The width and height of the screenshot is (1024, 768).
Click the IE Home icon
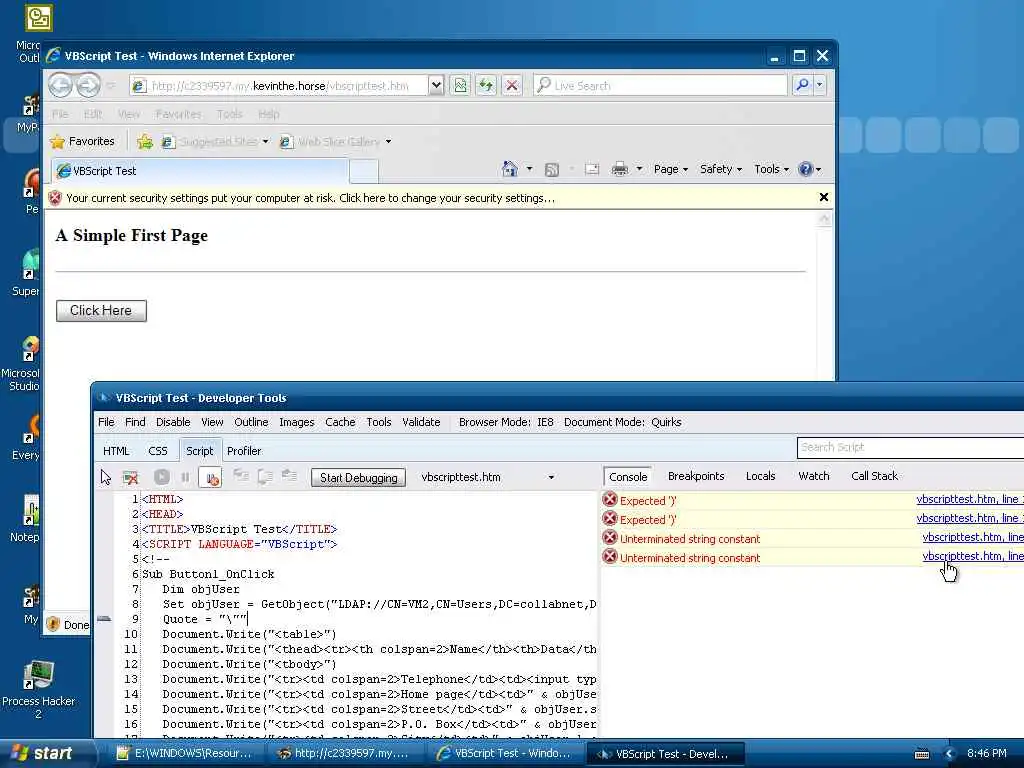pyautogui.click(x=509, y=169)
